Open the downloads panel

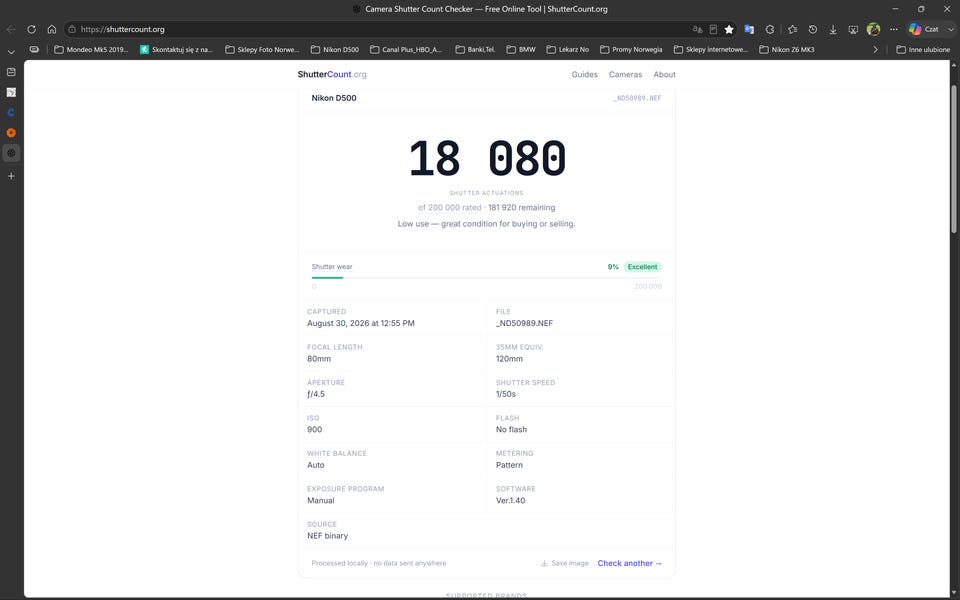833,29
